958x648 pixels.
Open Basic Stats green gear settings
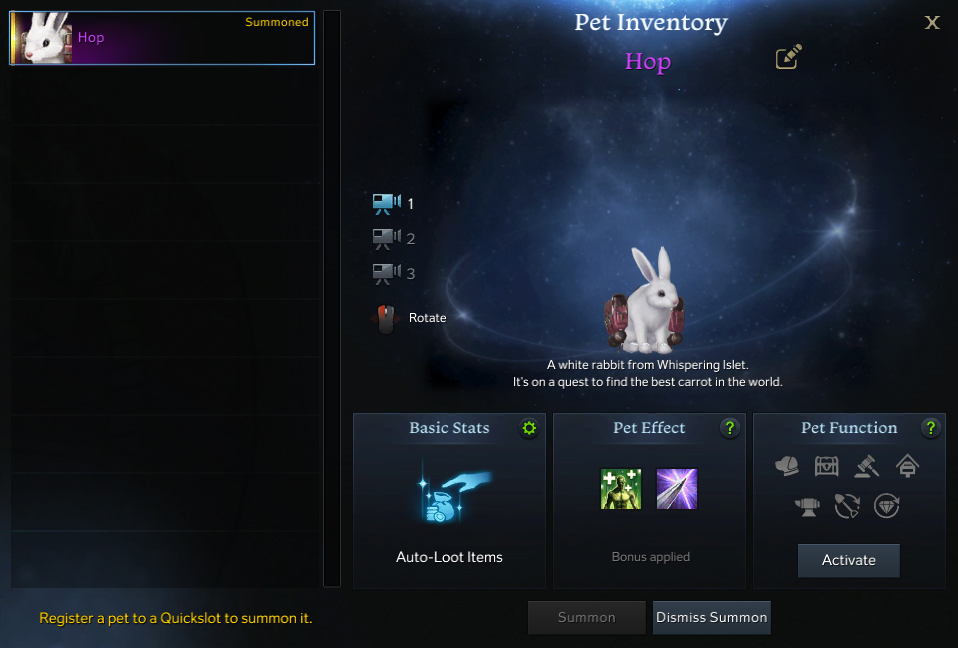[529, 428]
